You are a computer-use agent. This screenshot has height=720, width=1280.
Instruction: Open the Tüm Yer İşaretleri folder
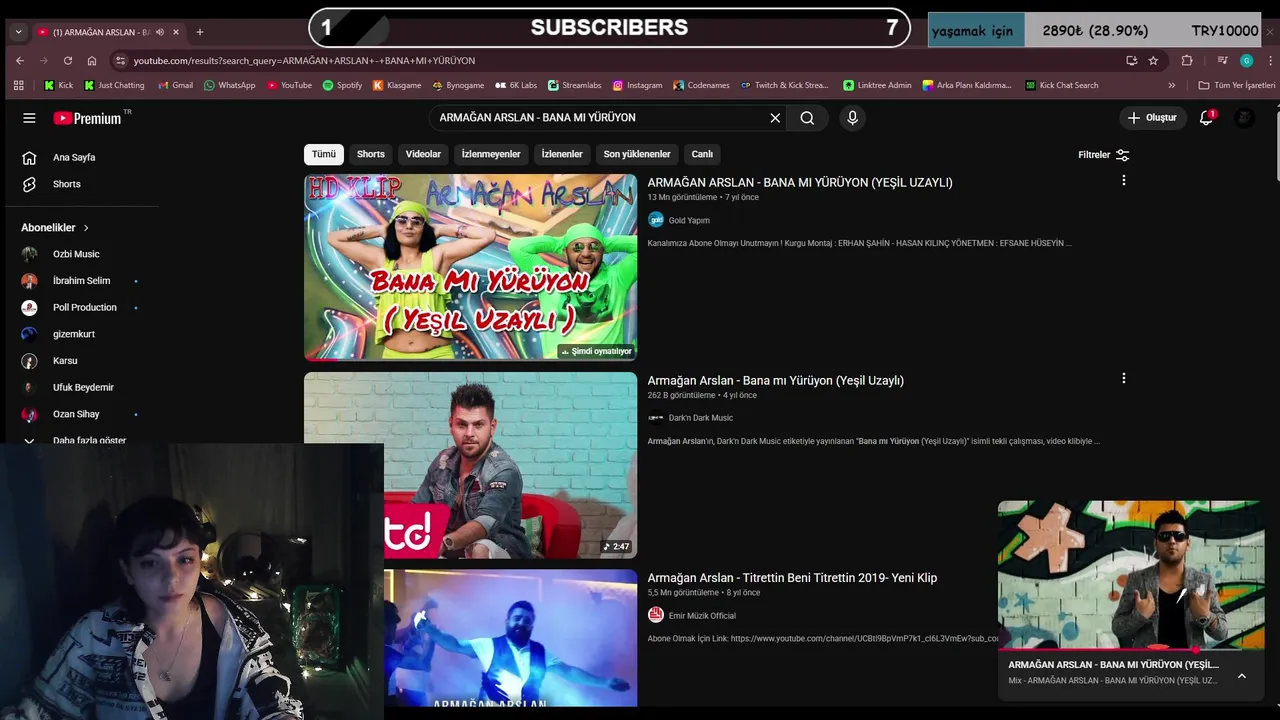pos(1237,85)
